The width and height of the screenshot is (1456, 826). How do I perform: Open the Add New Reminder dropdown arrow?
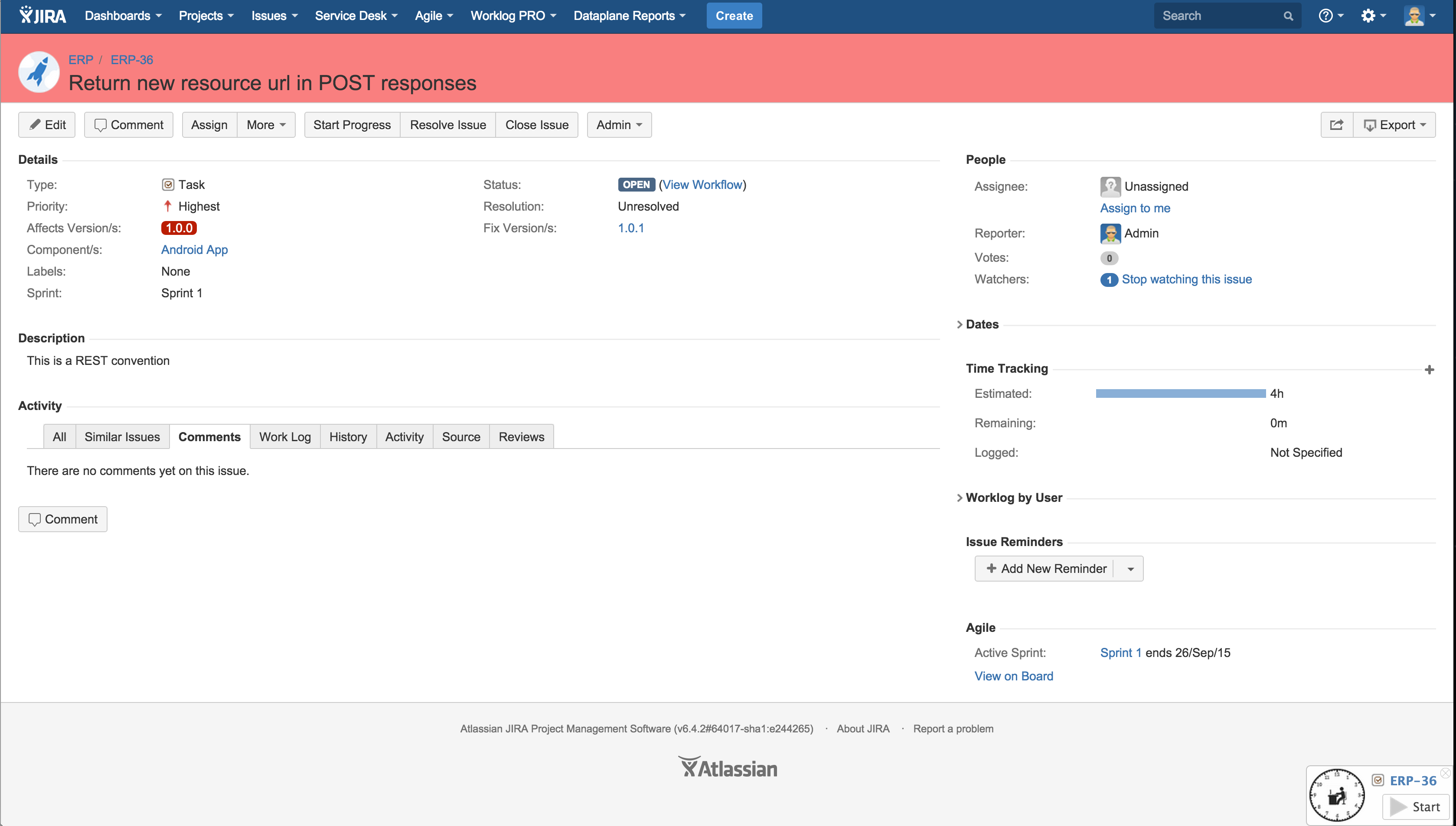click(x=1130, y=569)
